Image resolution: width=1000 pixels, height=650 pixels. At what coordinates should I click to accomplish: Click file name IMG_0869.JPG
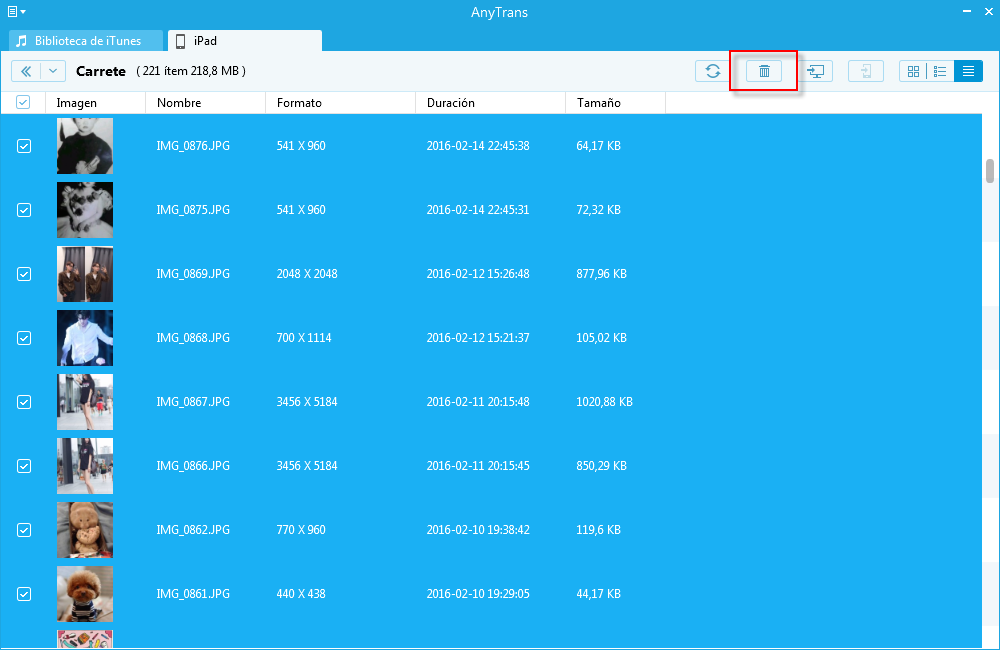click(x=193, y=274)
